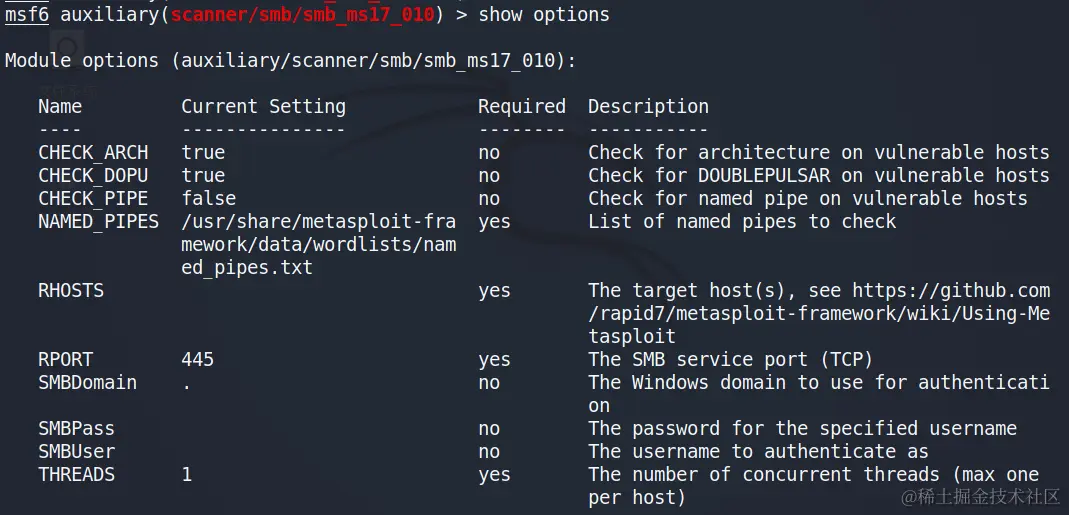Select the 'Module options' heading line
This screenshot has width=1069, height=515.
[x=290, y=60]
